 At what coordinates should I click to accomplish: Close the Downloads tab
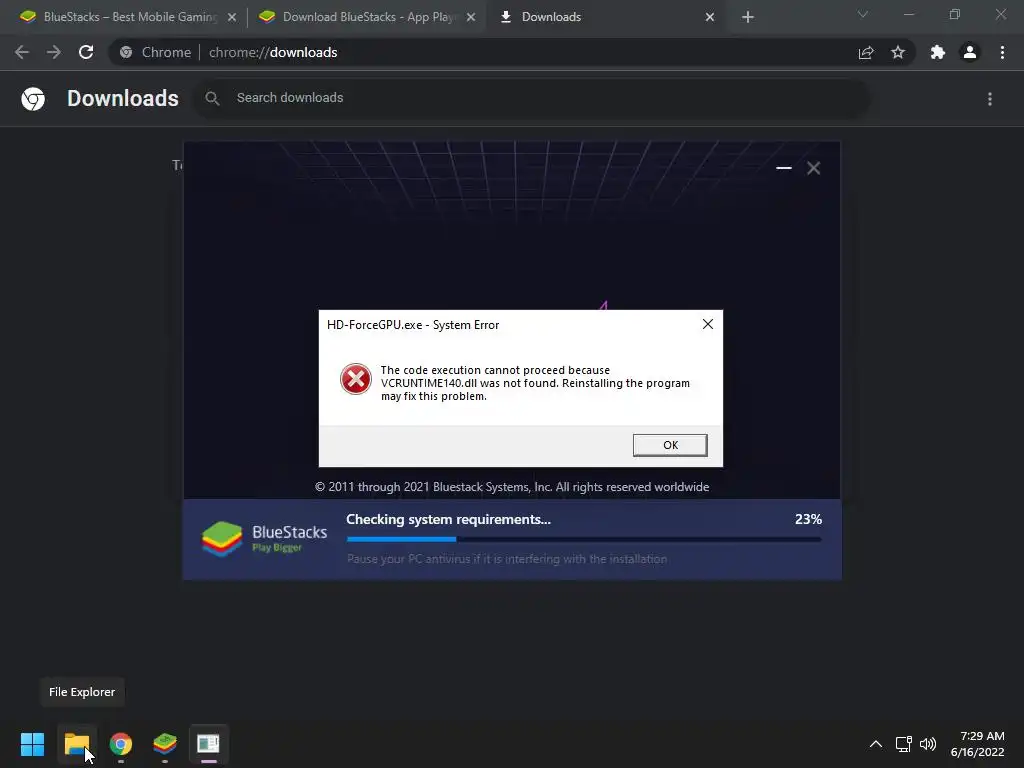[710, 18]
